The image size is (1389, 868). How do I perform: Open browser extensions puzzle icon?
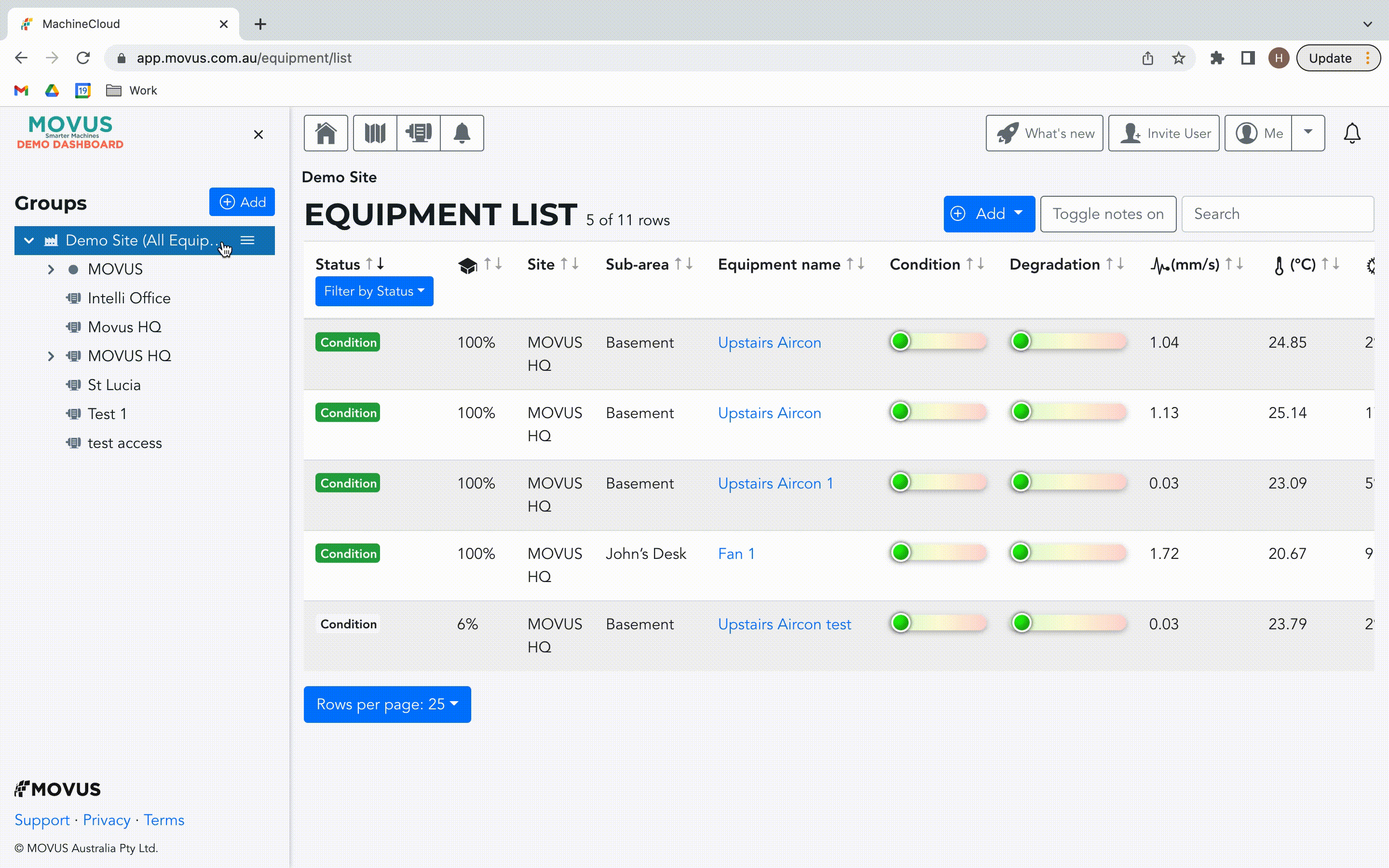click(x=1217, y=58)
